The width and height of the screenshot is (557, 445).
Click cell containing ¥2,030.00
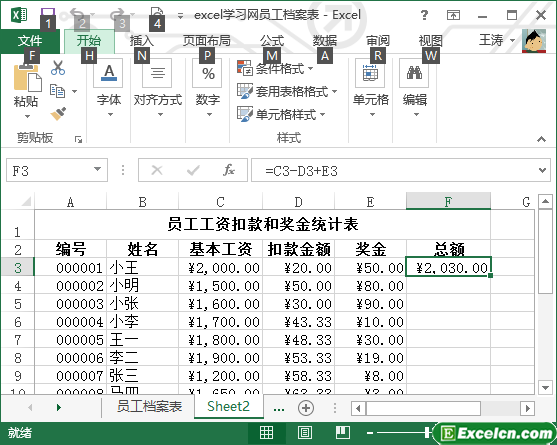tap(448, 267)
